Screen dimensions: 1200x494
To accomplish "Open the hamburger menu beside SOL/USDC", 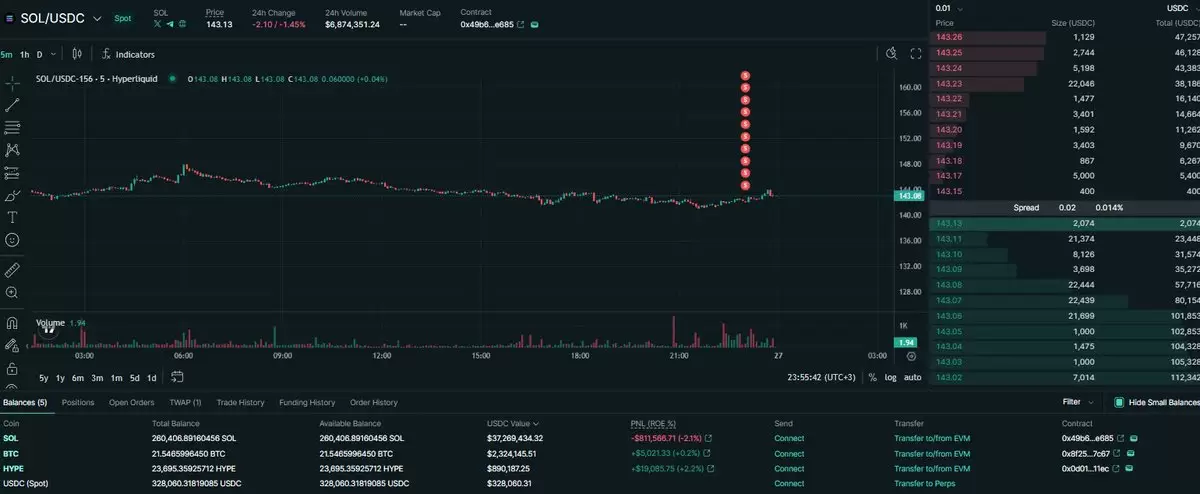I will pos(9,18).
